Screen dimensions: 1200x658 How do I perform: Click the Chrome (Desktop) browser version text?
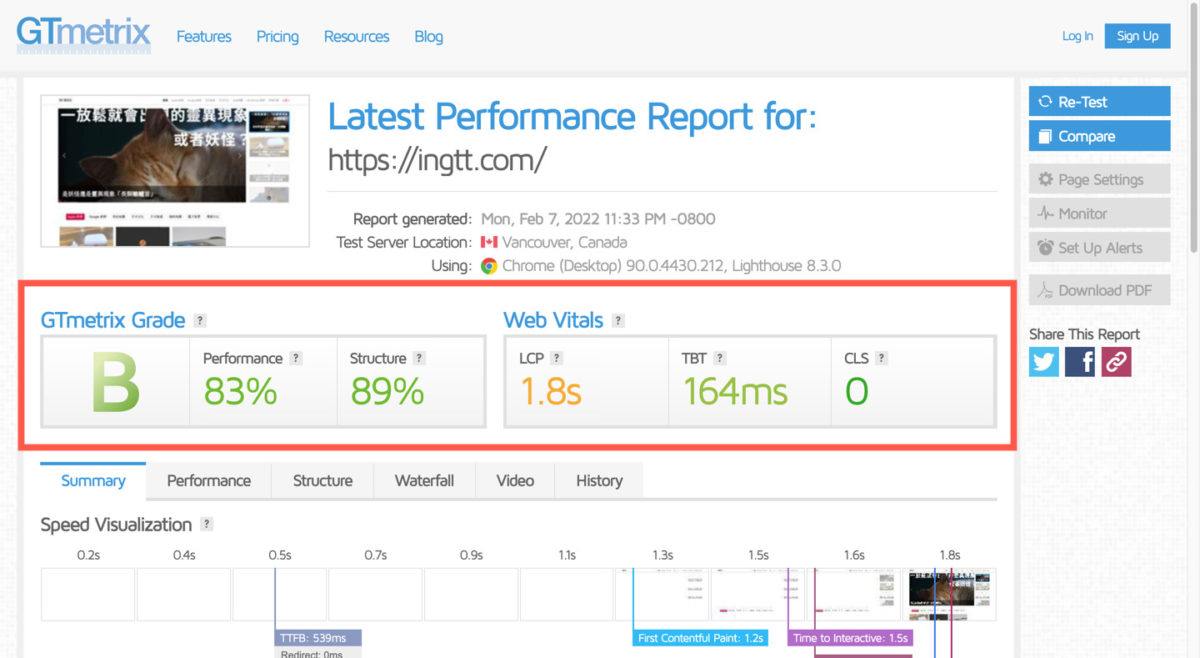[672, 266]
